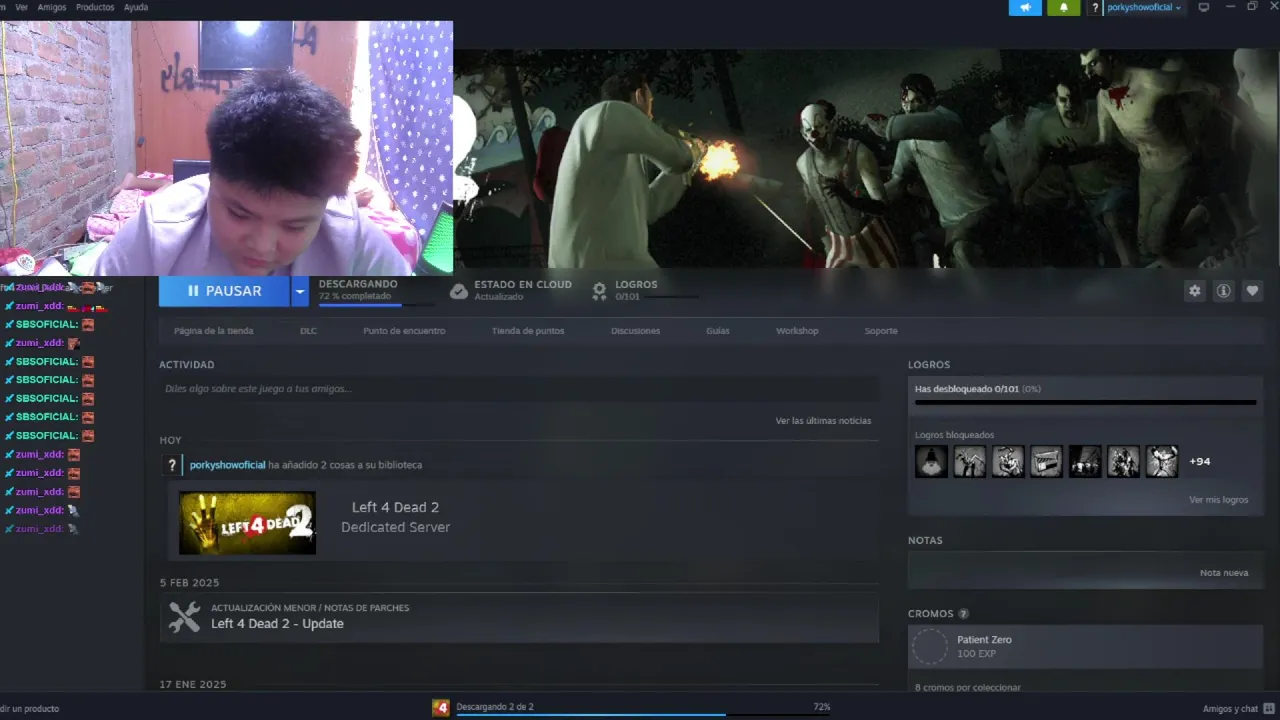This screenshot has height=720, width=1280.
Task: Click the Dedicated Server text
Action: pos(395,528)
